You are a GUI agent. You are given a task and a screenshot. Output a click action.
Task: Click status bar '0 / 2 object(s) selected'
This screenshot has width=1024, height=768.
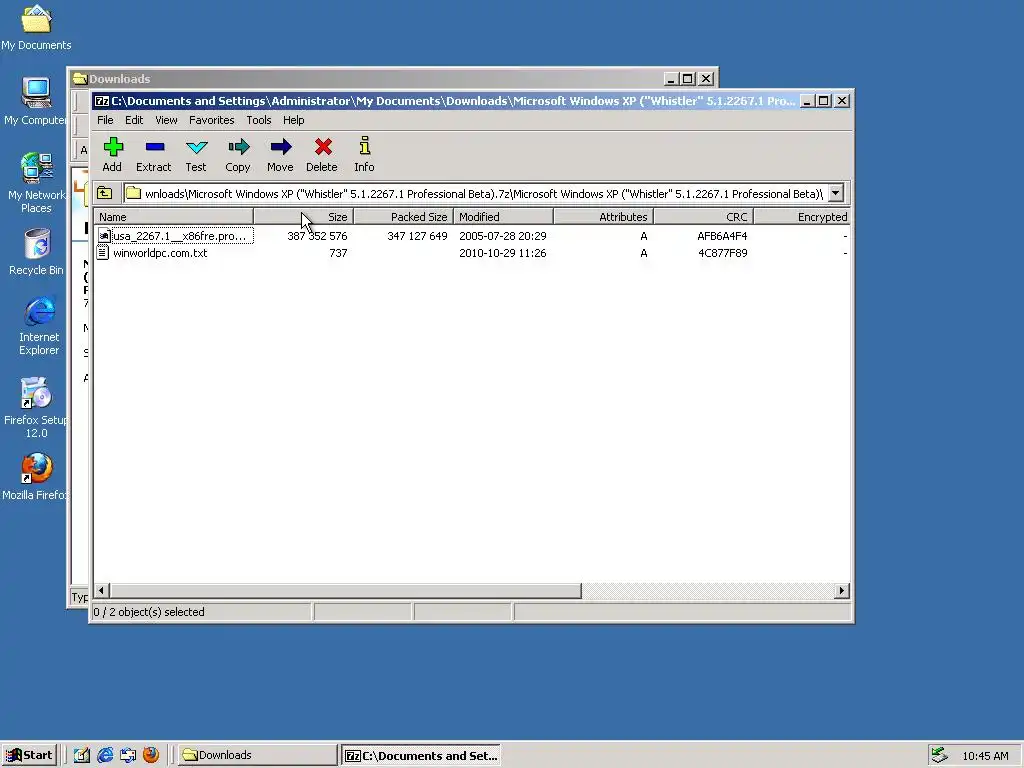coord(149,612)
